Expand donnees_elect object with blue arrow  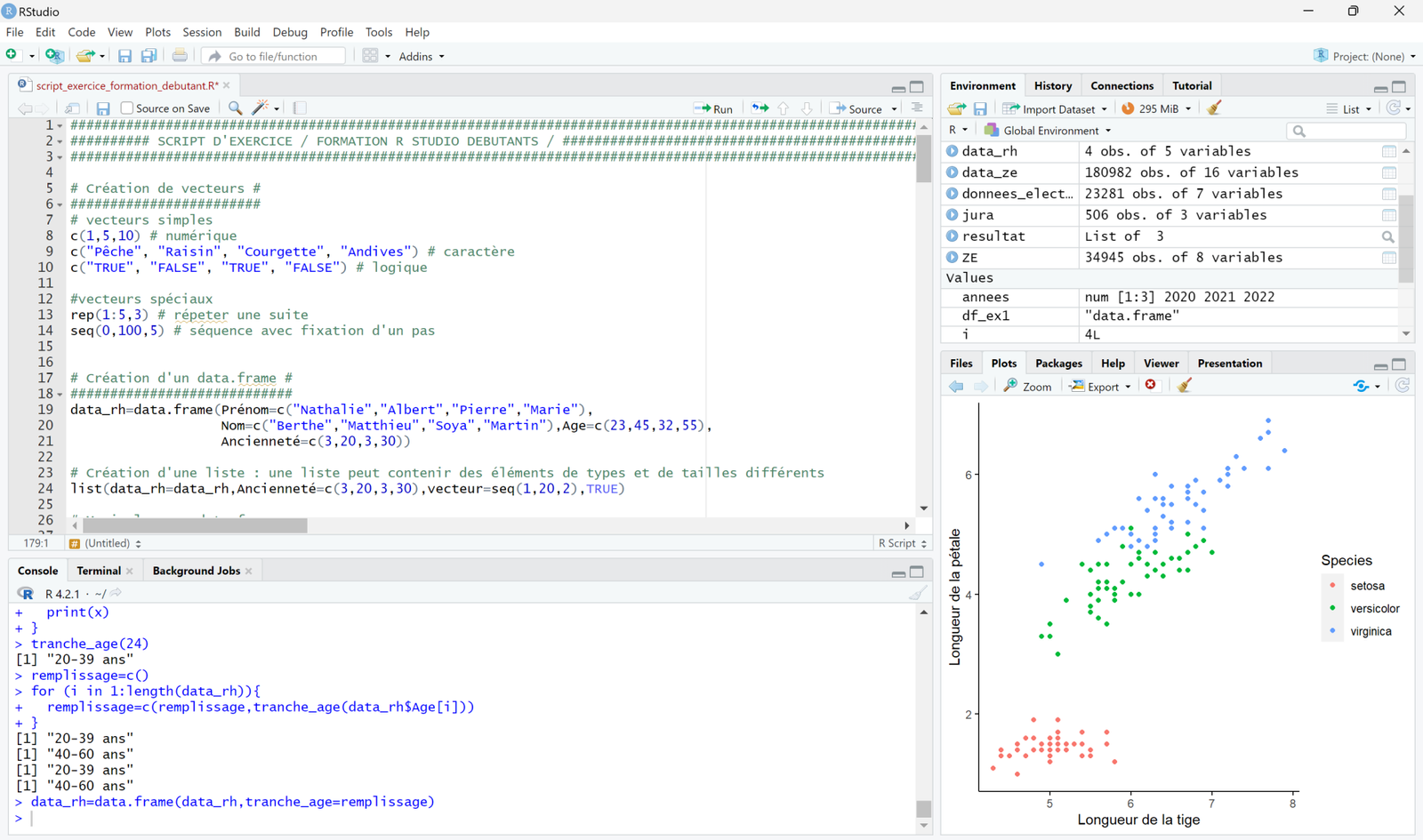(952, 194)
